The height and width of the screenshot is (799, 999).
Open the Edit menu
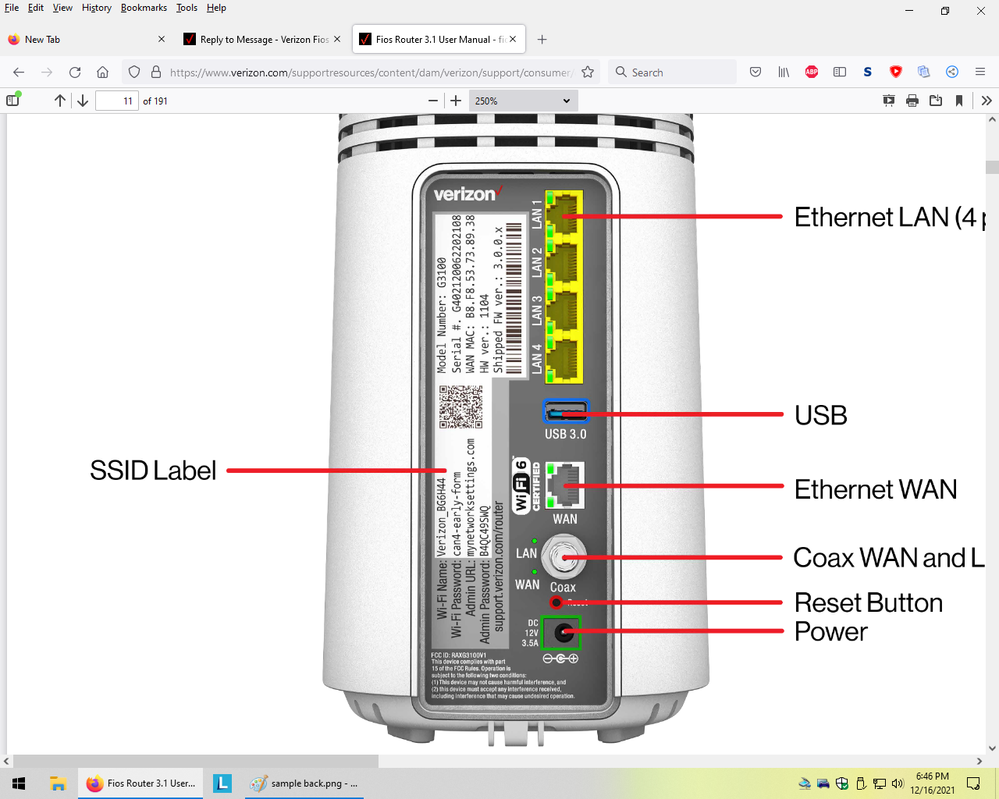[36, 8]
